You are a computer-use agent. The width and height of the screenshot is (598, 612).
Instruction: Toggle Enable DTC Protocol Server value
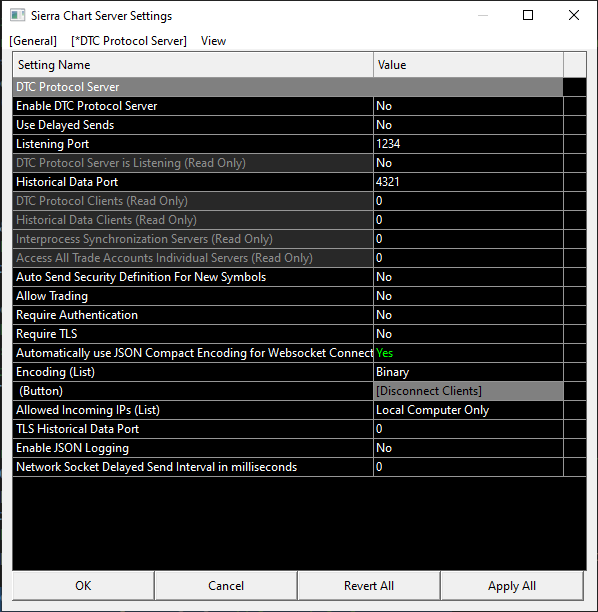pyautogui.click(x=468, y=106)
